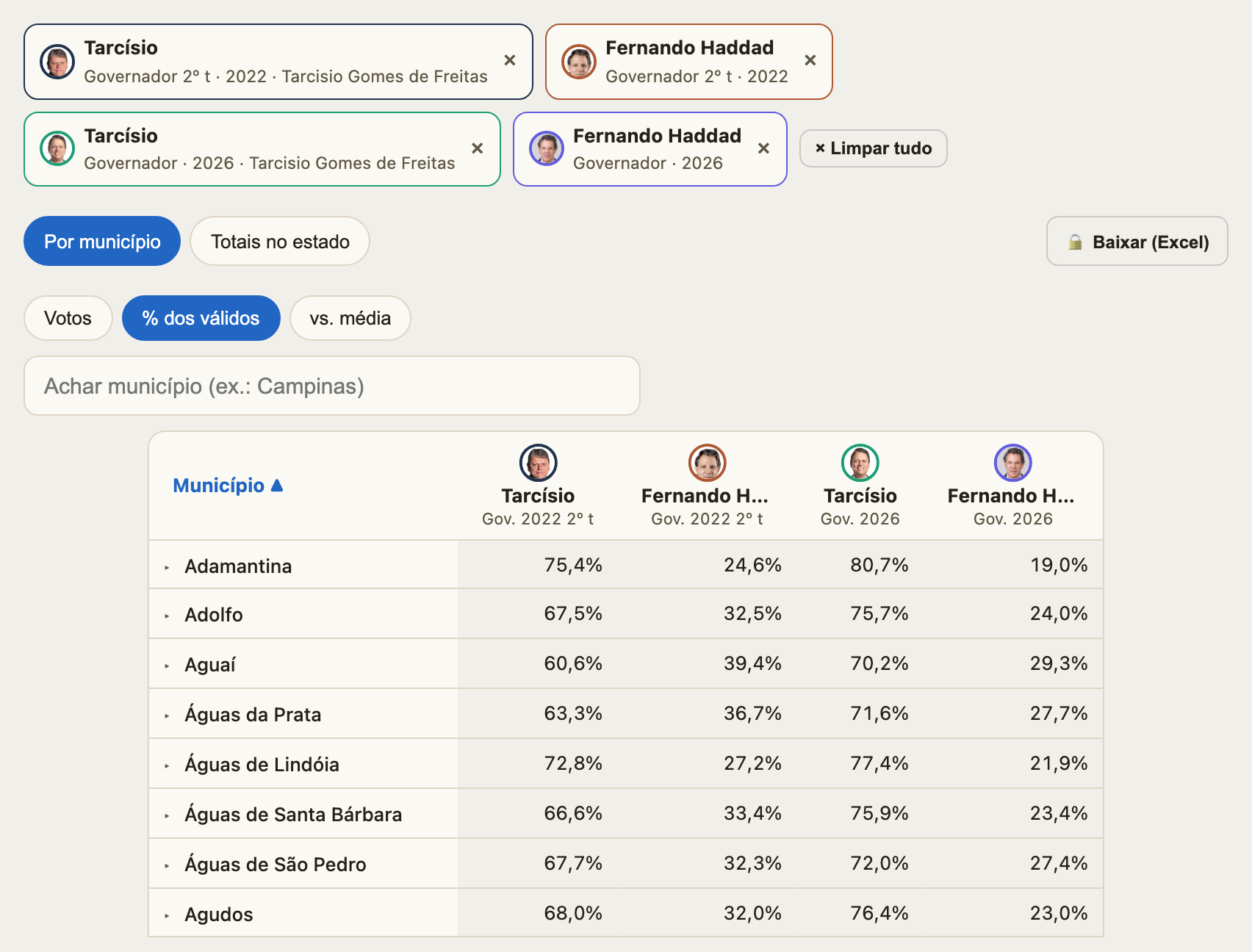Remove the Tarcísio Governador 2º t 2022 chip

[509, 60]
